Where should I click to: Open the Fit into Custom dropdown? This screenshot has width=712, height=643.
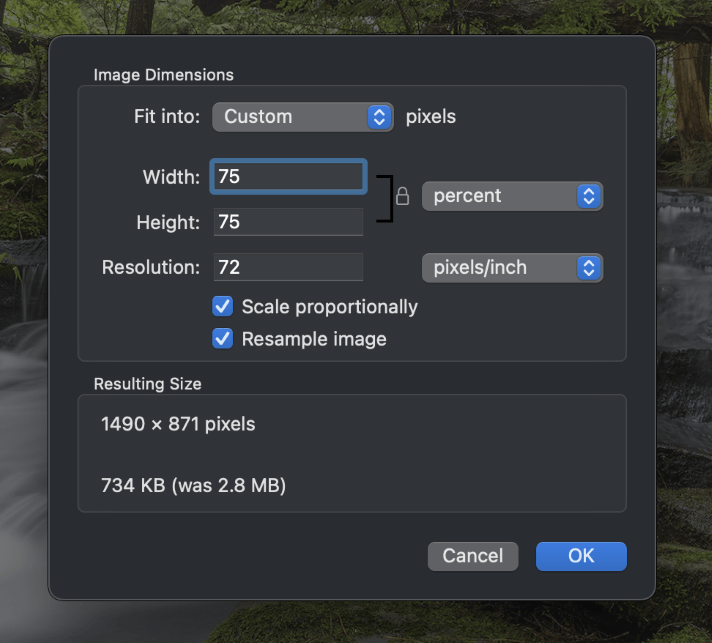pyautogui.click(x=303, y=117)
